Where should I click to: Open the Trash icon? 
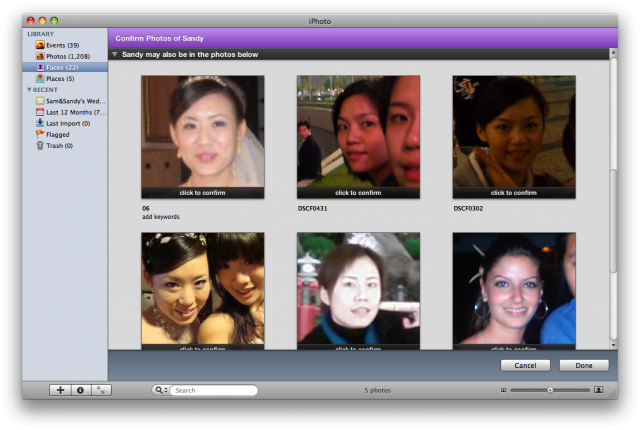coord(40,146)
